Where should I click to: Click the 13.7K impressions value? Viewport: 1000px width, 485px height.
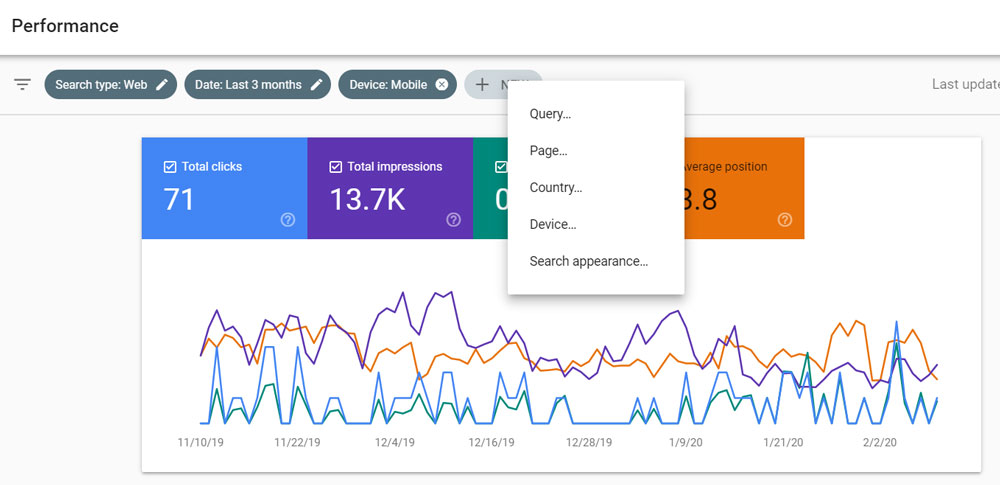click(x=367, y=199)
